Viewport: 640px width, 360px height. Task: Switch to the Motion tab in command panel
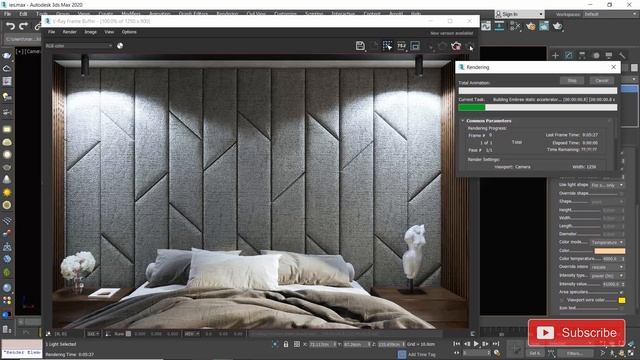[596, 55]
